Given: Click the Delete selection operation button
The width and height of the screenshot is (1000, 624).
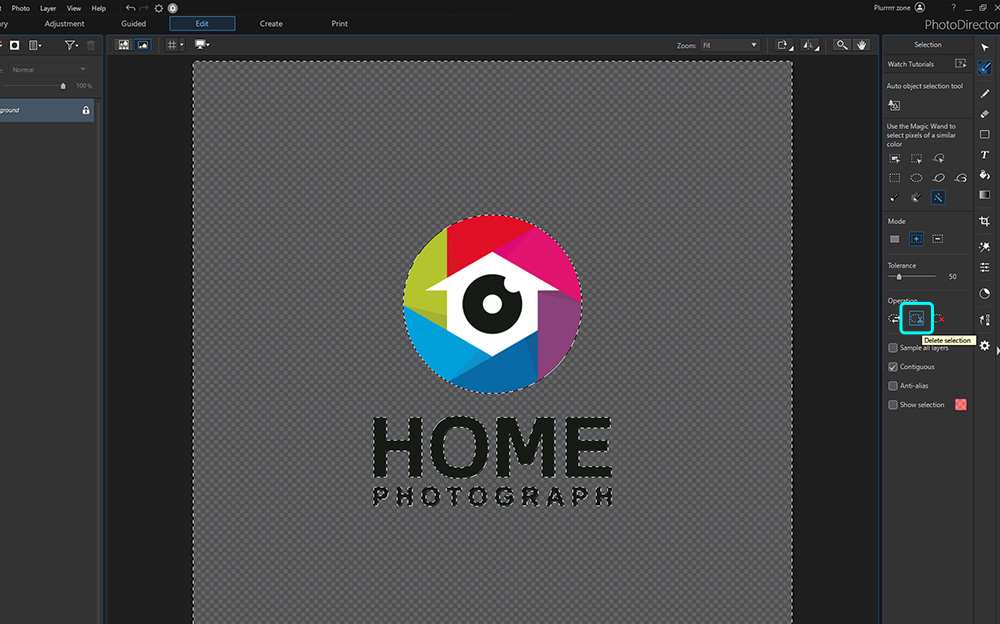Looking at the screenshot, I should (x=916, y=318).
